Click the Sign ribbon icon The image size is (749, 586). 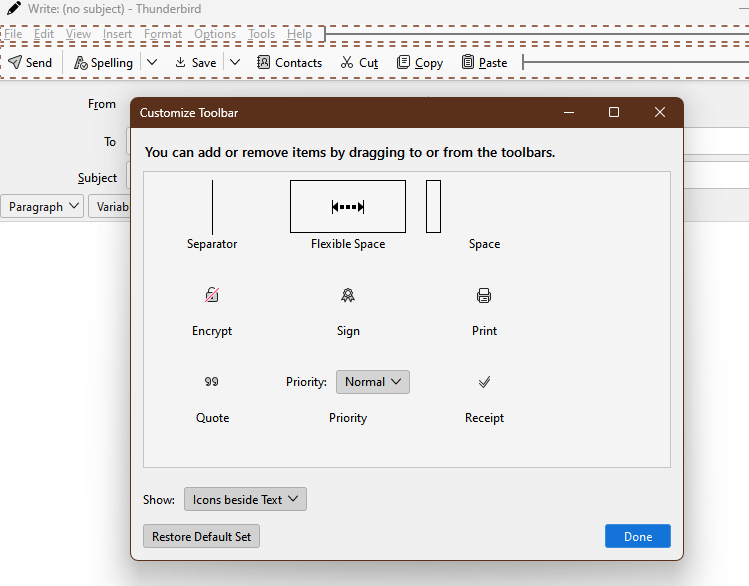pyautogui.click(x=348, y=295)
